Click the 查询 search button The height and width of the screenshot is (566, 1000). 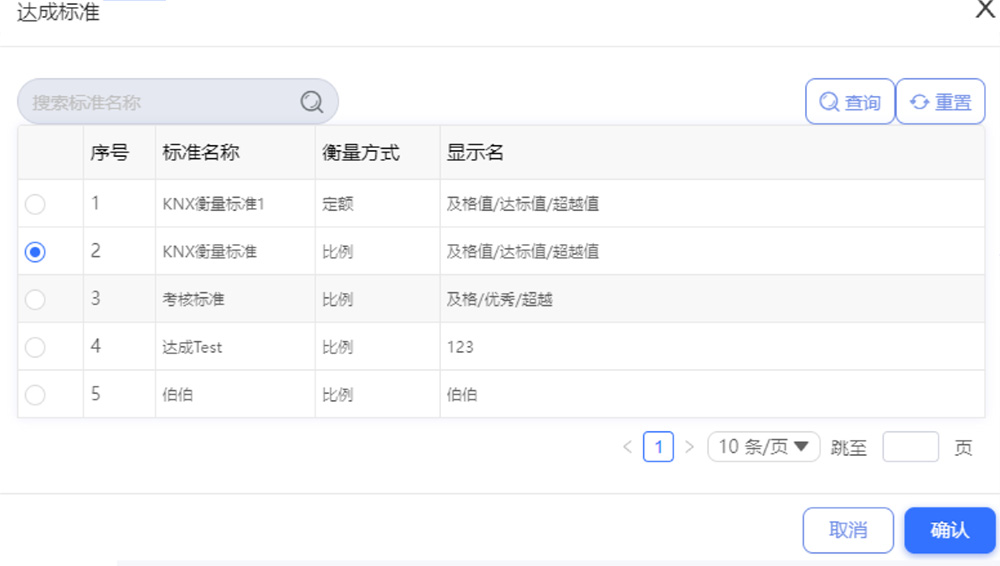click(850, 101)
